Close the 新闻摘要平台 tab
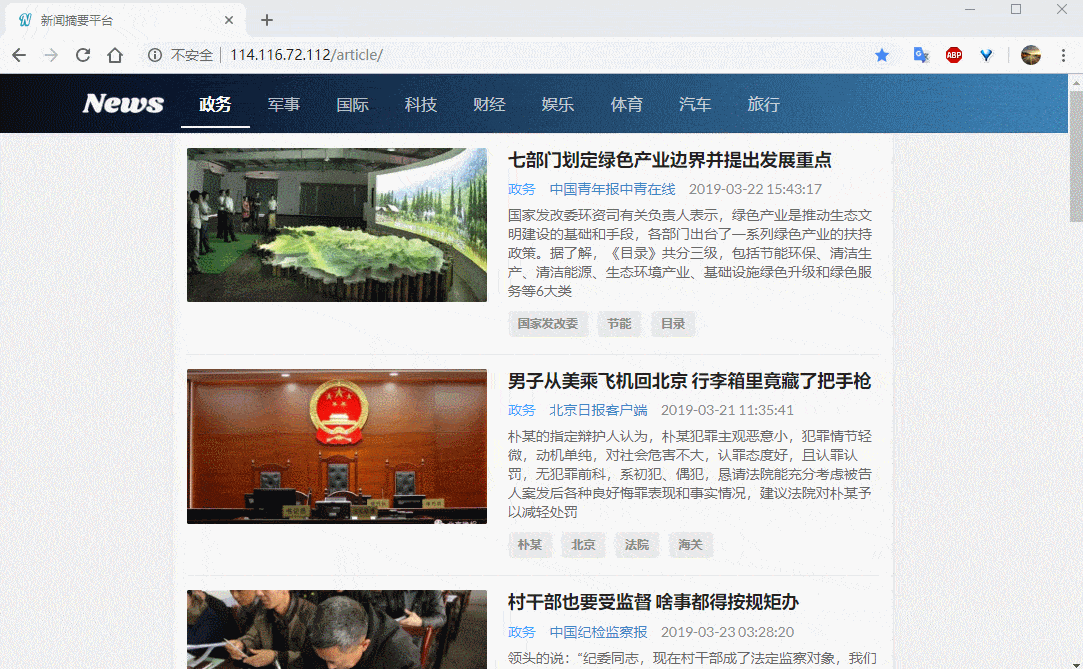Screen dimensions: 1083x669 pyautogui.click(x=229, y=21)
